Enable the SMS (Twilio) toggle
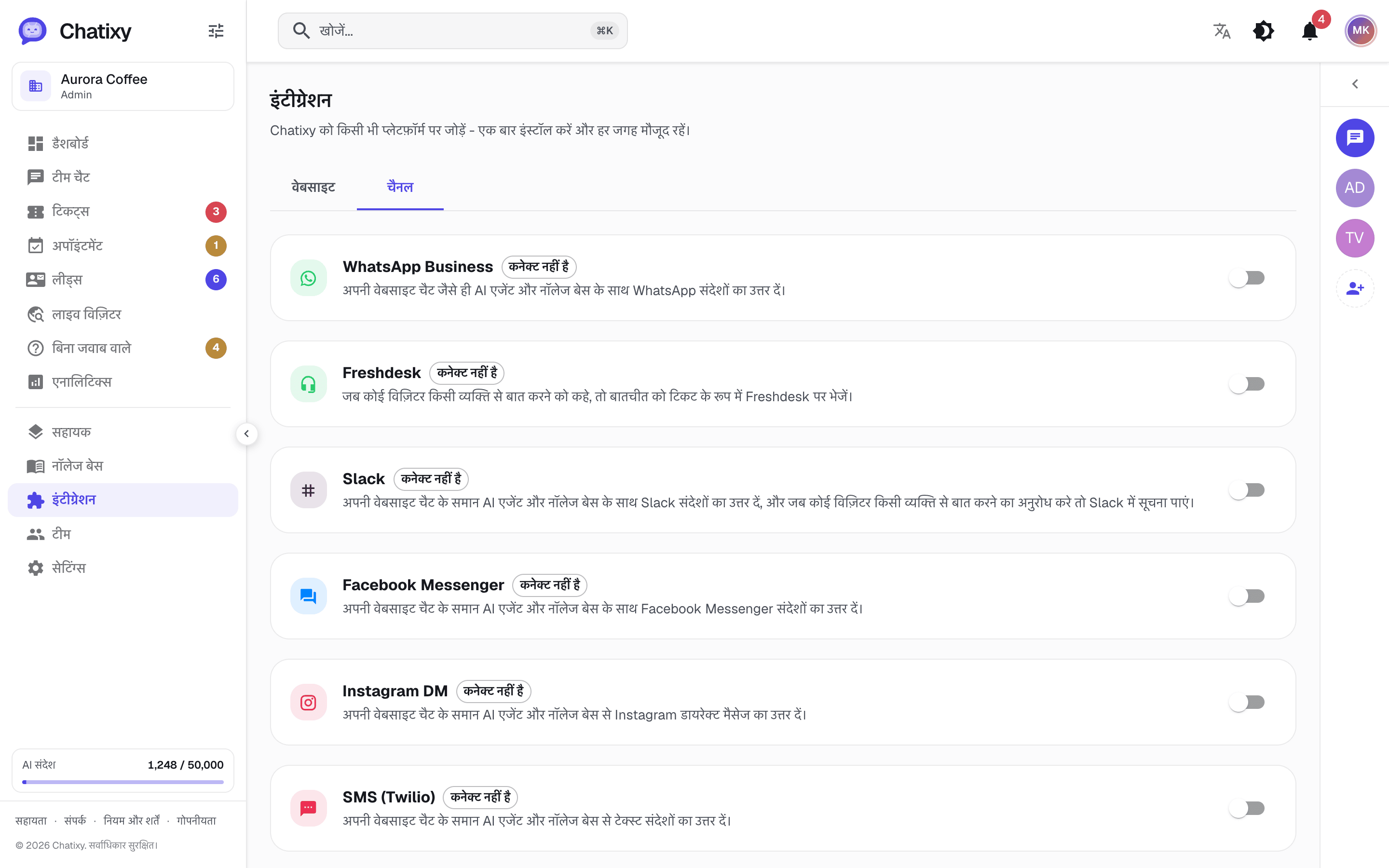Viewport: 1389px width, 868px height. pos(1247,808)
